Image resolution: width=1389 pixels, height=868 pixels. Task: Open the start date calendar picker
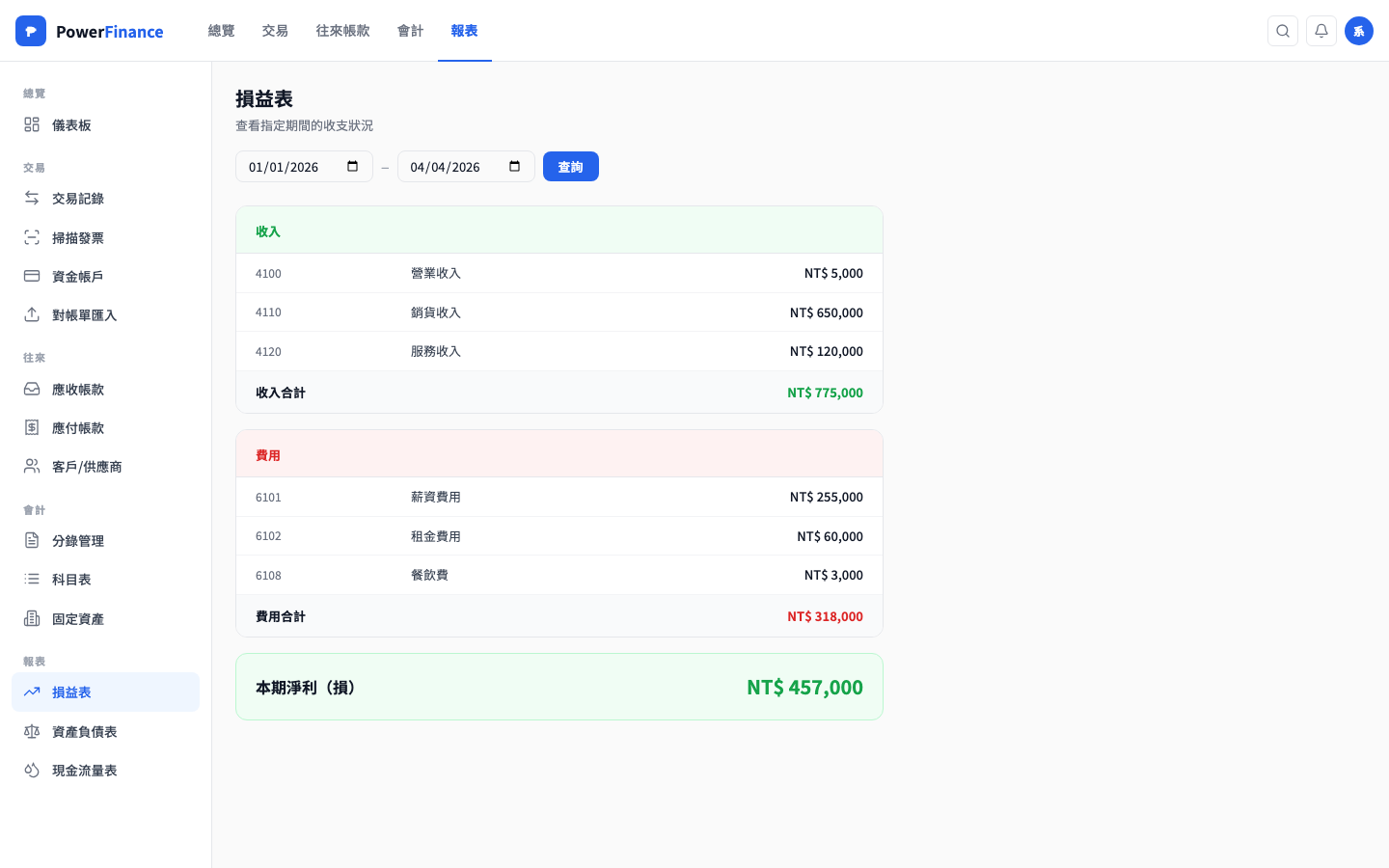[x=353, y=166]
